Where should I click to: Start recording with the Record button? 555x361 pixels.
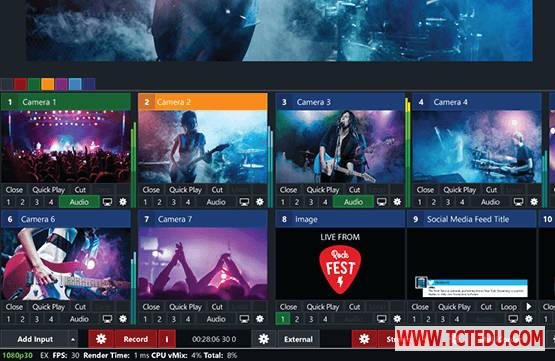[x=136, y=339]
